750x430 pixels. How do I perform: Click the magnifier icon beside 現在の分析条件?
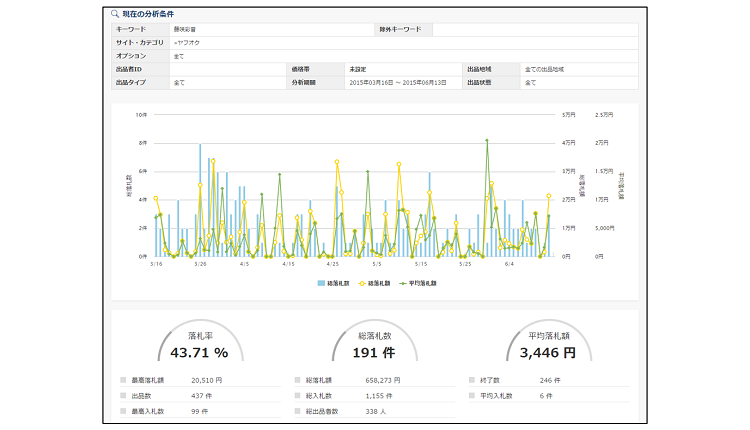tap(116, 15)
